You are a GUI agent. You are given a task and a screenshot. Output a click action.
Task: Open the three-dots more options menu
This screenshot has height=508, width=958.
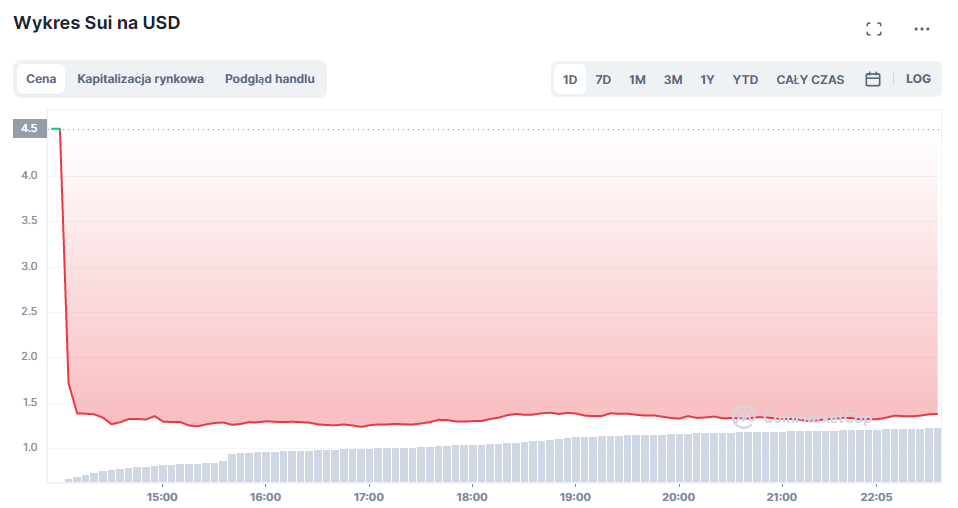(922, 29)
